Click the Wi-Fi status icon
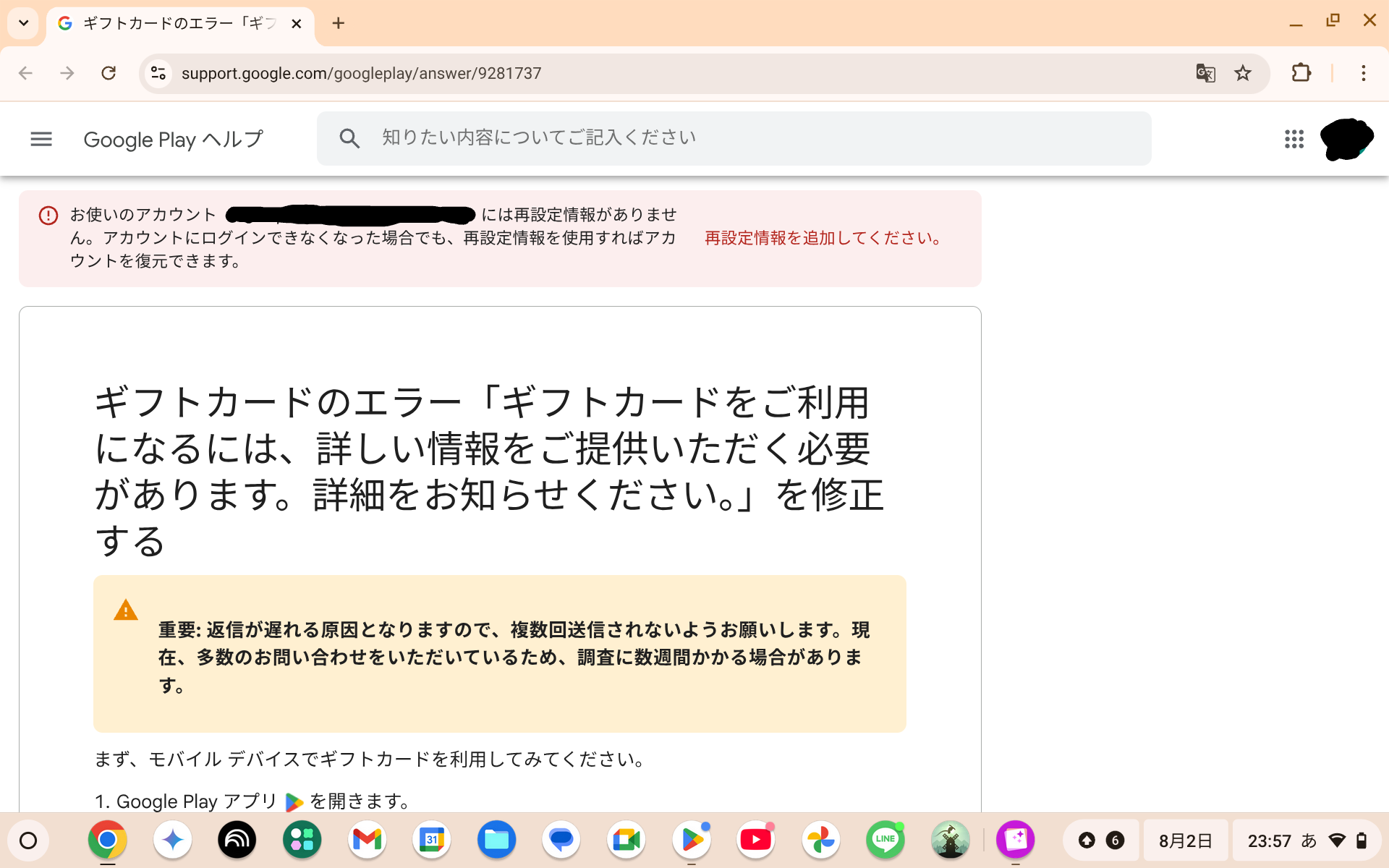 [1337, 841]
